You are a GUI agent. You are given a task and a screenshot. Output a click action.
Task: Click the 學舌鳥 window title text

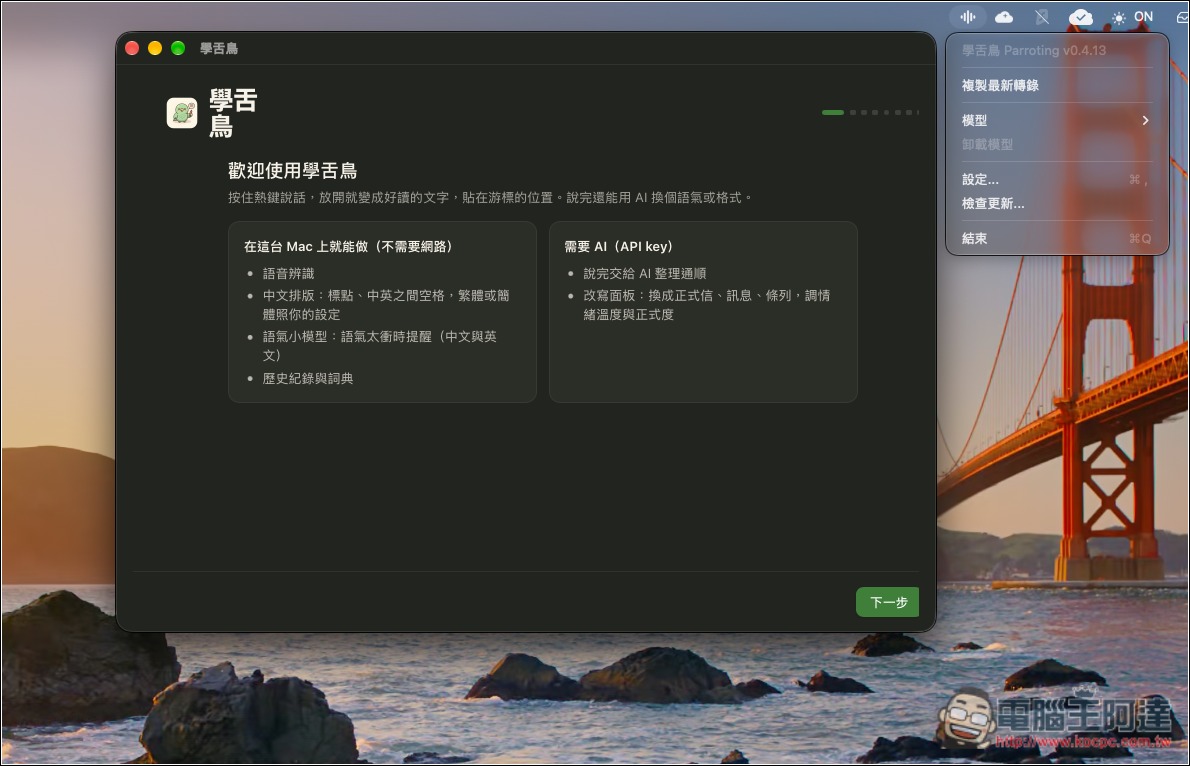219,49
